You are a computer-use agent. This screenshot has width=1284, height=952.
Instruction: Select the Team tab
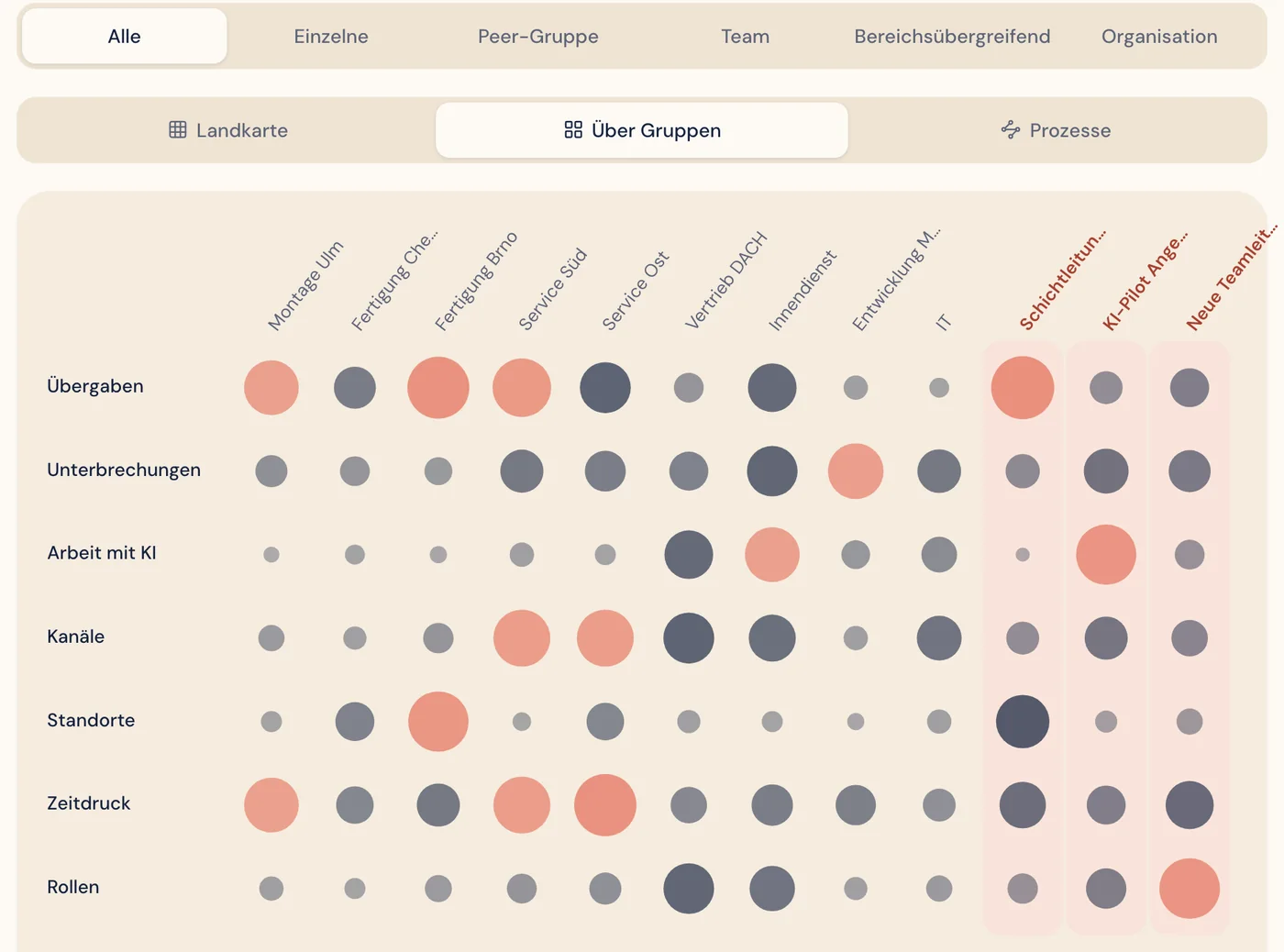[745, 37]
